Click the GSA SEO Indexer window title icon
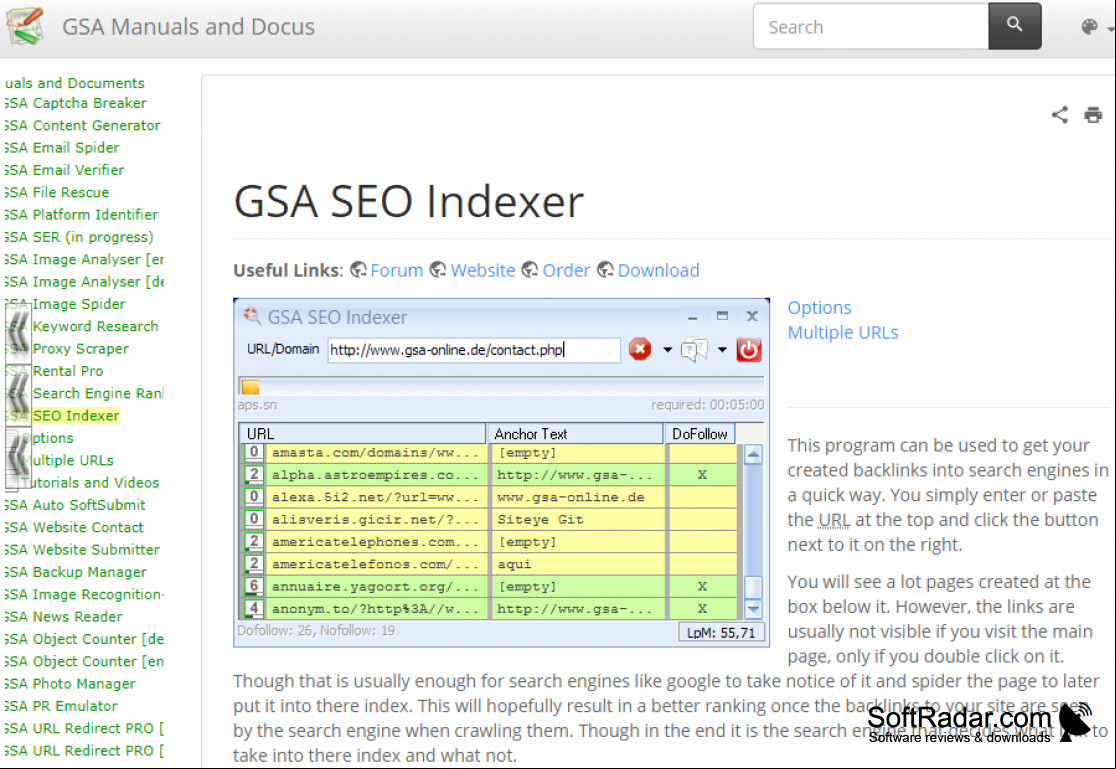Screen dimensions: 1116x769 coord(251,315)
